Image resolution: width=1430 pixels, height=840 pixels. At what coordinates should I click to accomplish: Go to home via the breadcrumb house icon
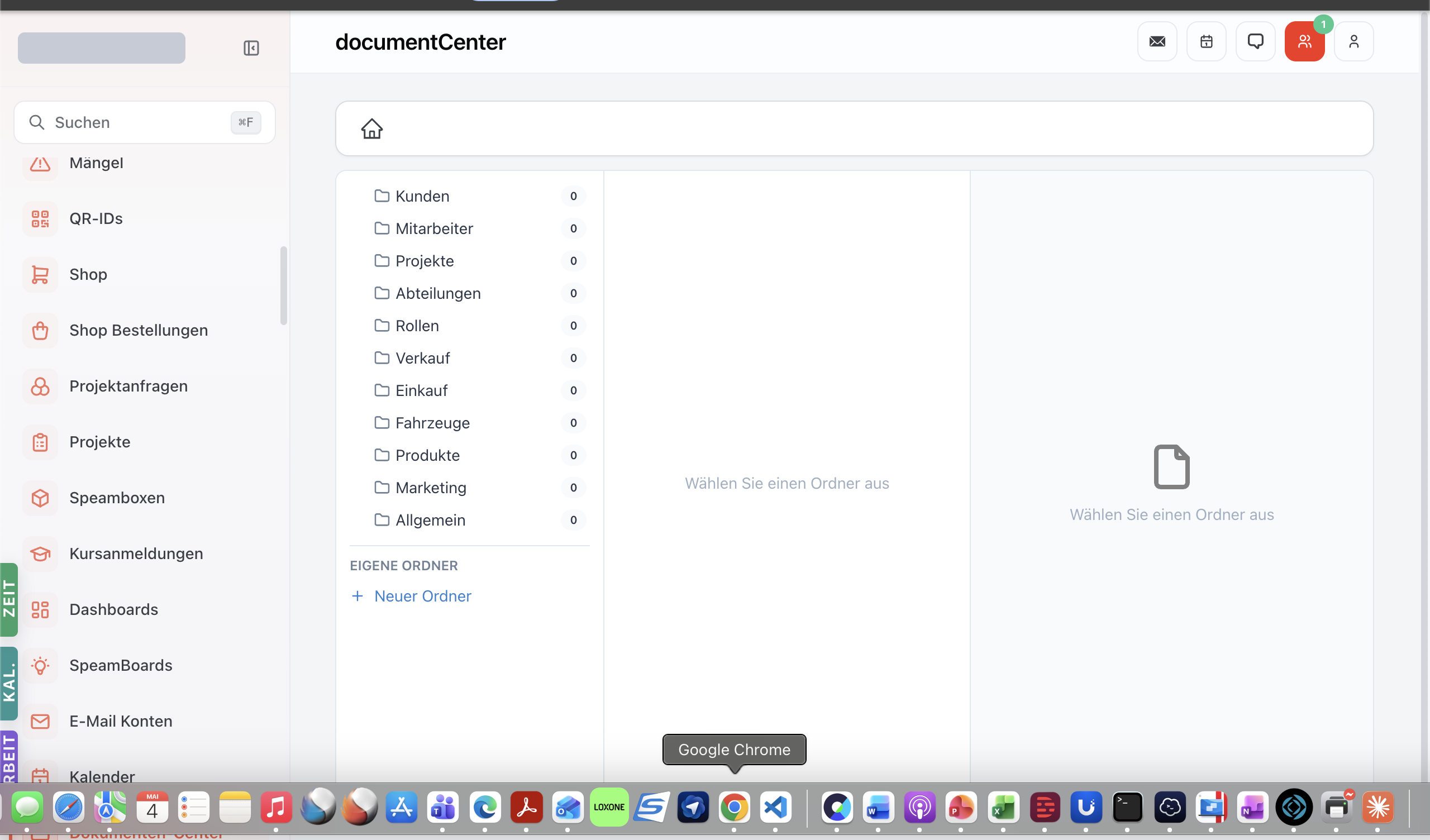coord(372,129)
